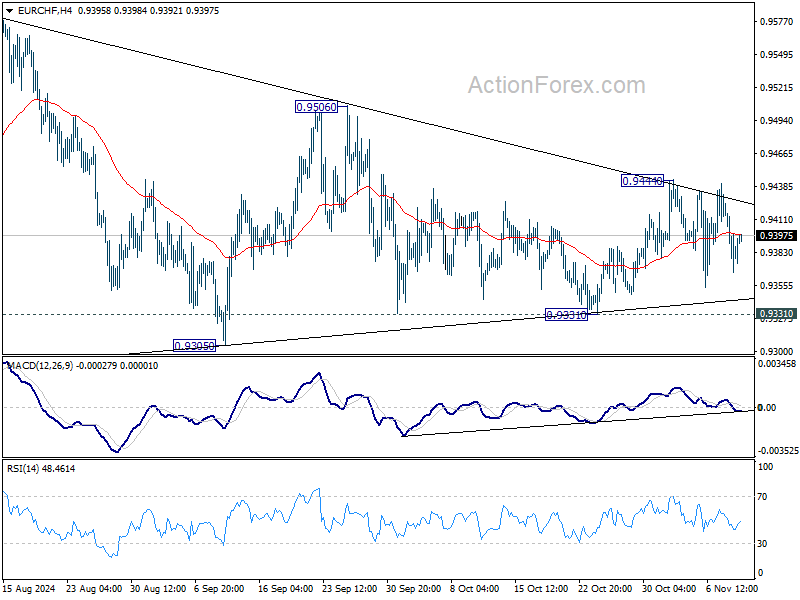Click the 8 Oct 04:00 time label
The width and height of the screenshot is (800, 600).
click(474, 589)
